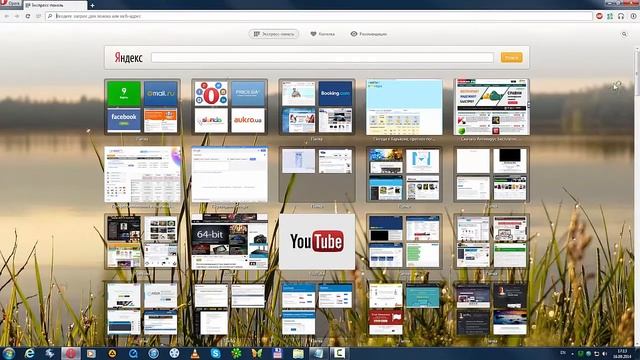The width and height of the screenshot is (640, 360).
Task: Launch Internet Explorer from the taskbar
Action: click(29, 353)
